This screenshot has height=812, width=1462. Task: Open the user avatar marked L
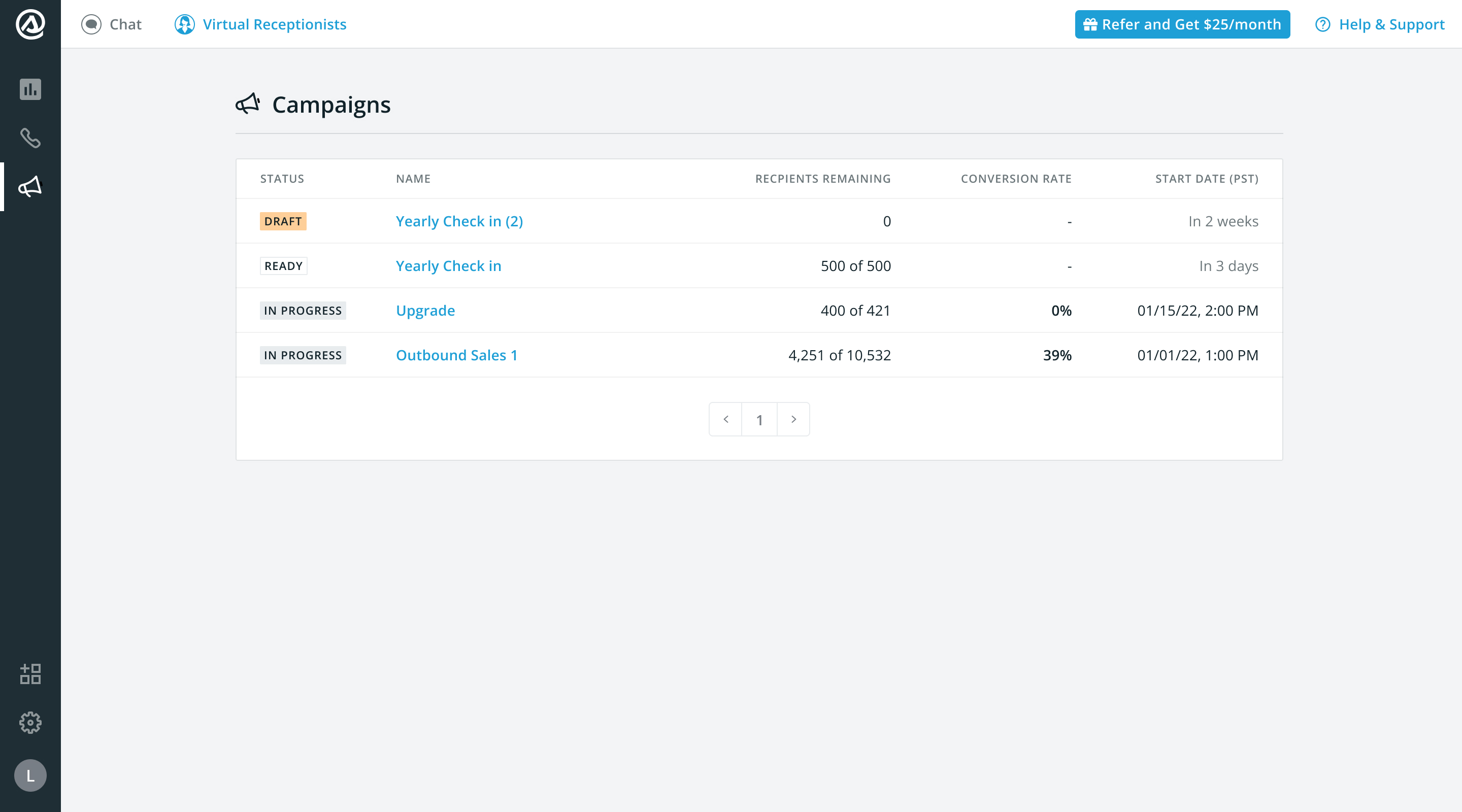[30, 775]
